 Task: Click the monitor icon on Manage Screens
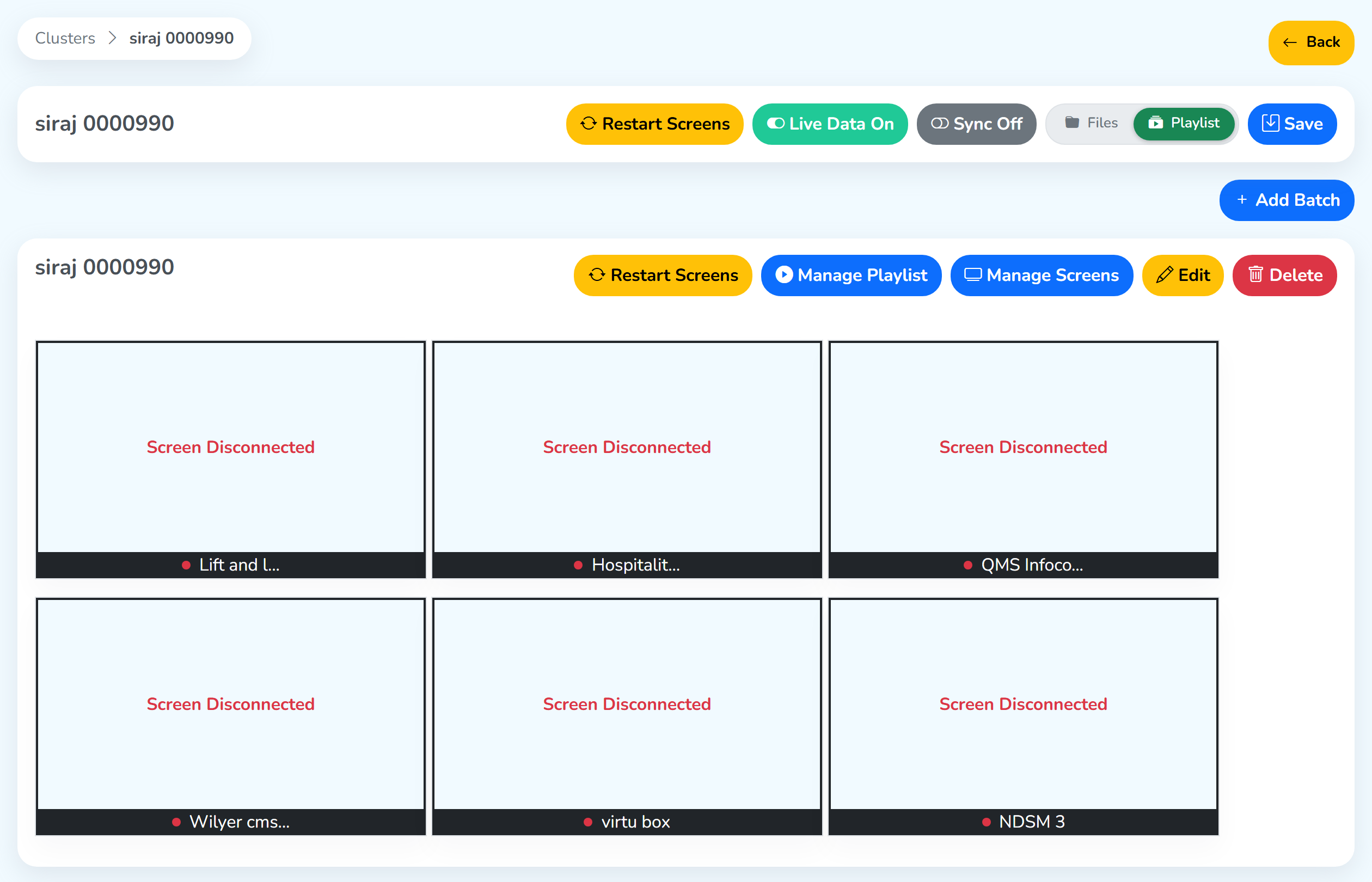point(973,275)
